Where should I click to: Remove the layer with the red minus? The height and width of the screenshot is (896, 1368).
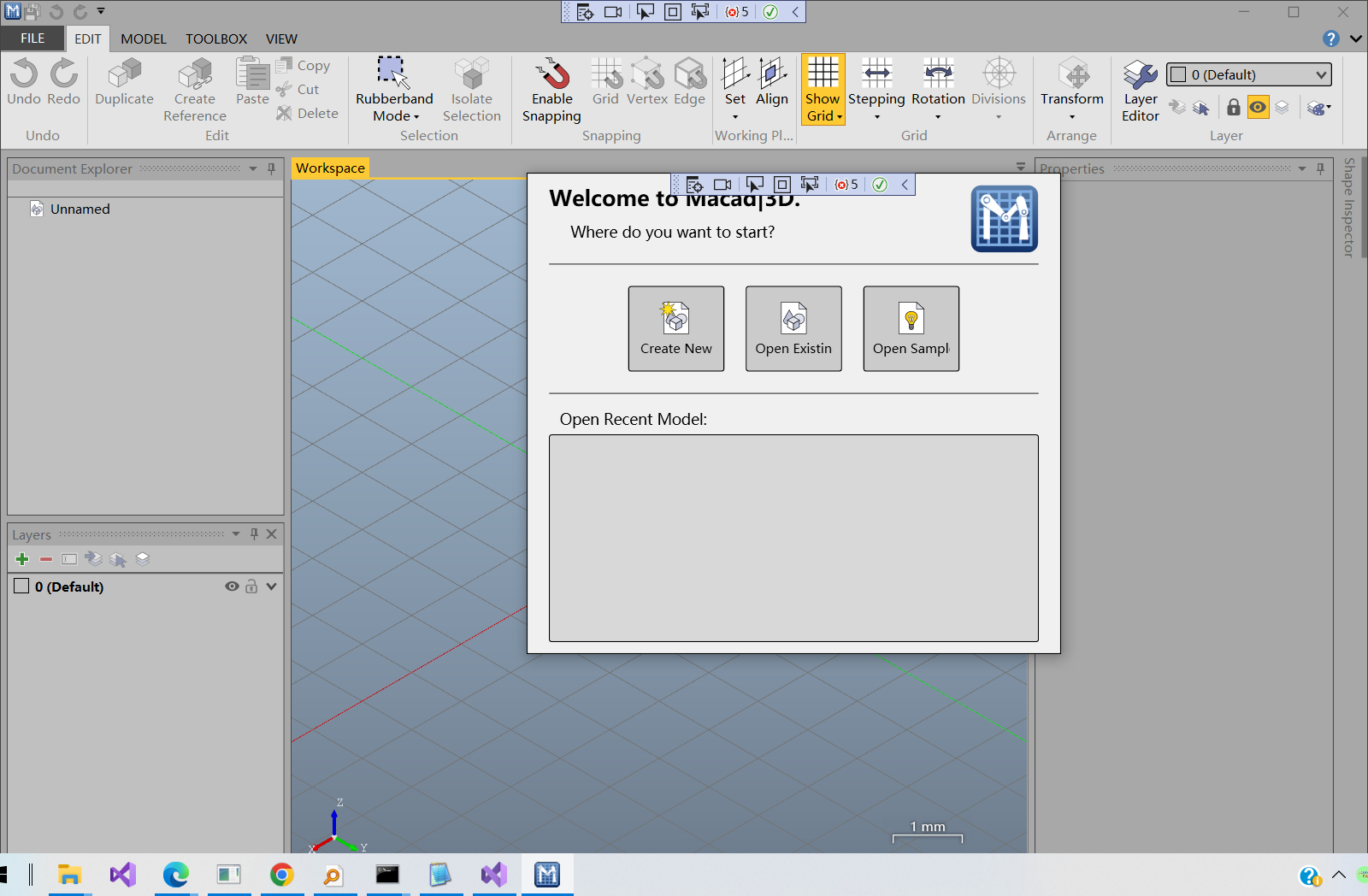pyautogui.click(x=46, y=559)
